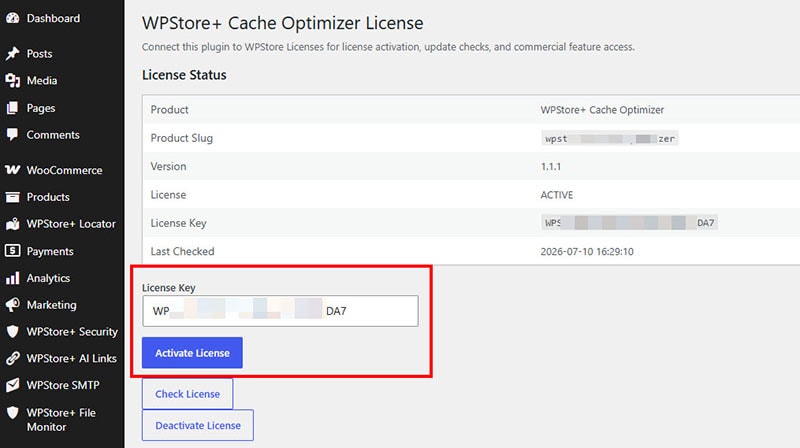800x448 pixels.
Task: Click the Posts pushpin icon
Action: (x=13, y=54)
